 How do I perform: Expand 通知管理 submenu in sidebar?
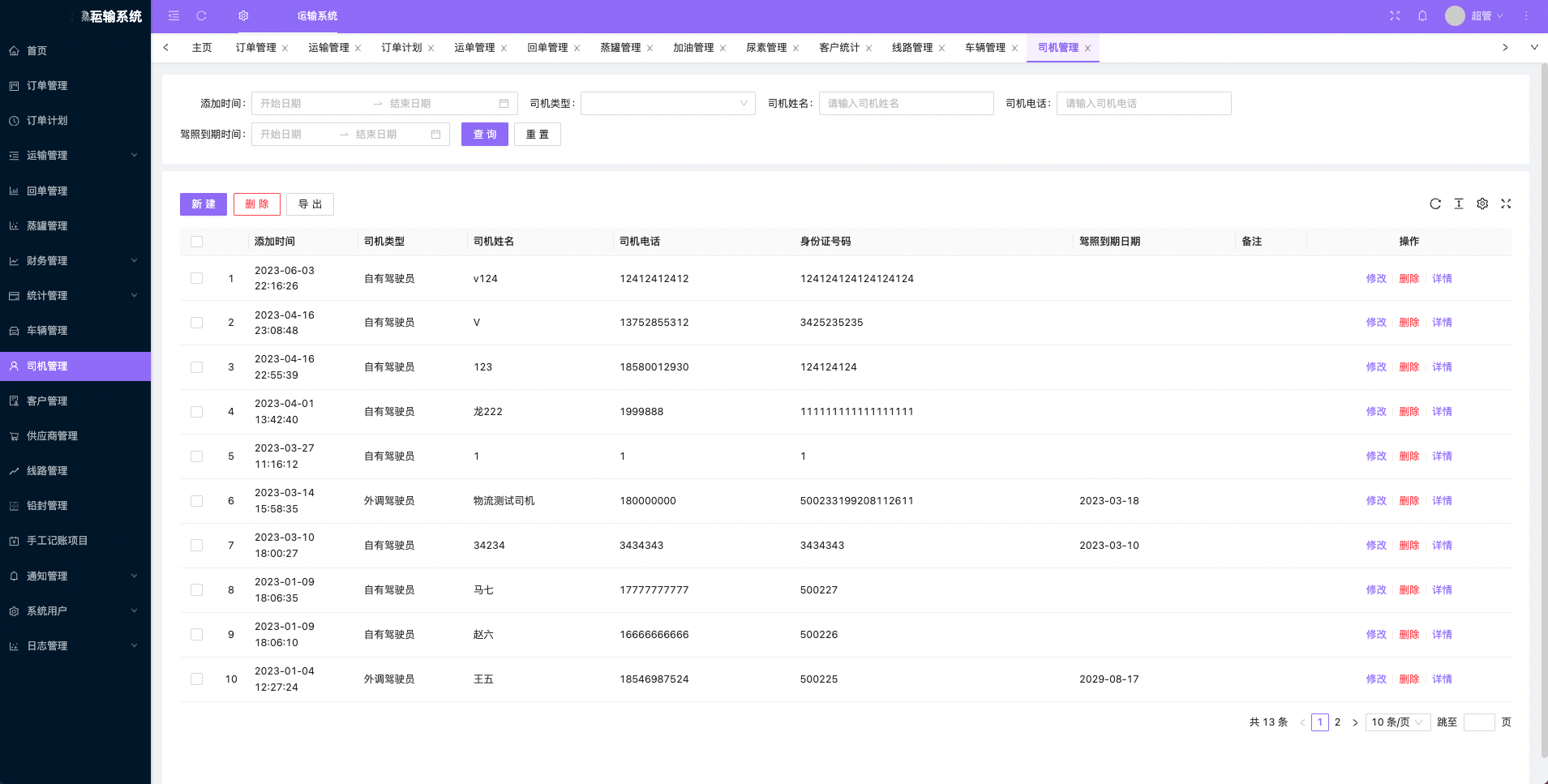click(75, 576)
